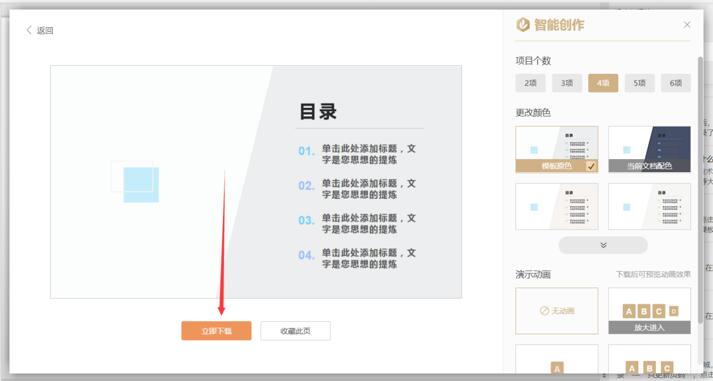Viewport: 713px width, 381px height.
Task: Select 4项 item count
Action: point(603,83)
